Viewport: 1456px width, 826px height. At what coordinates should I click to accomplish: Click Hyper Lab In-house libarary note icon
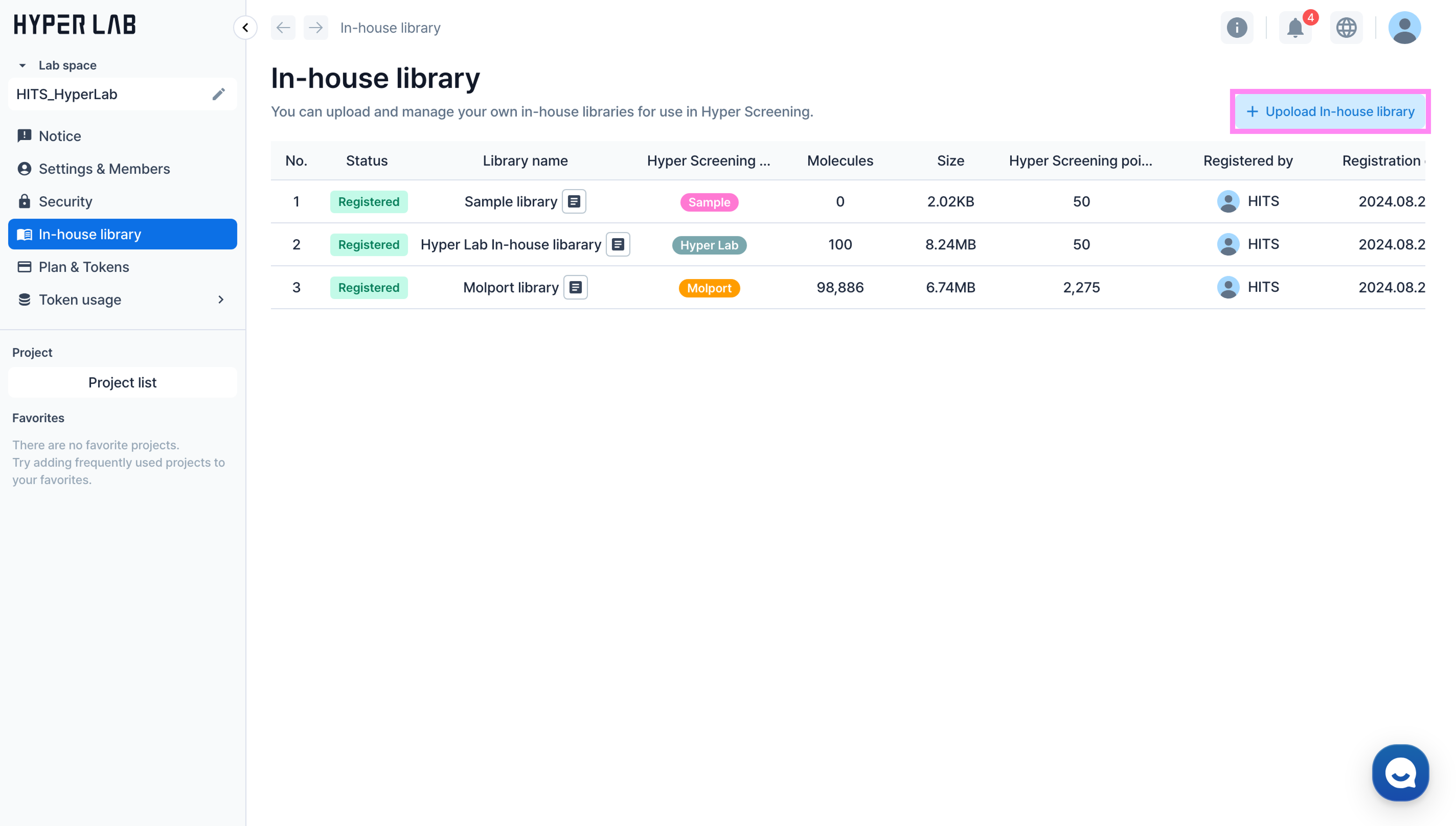point(618,245)
